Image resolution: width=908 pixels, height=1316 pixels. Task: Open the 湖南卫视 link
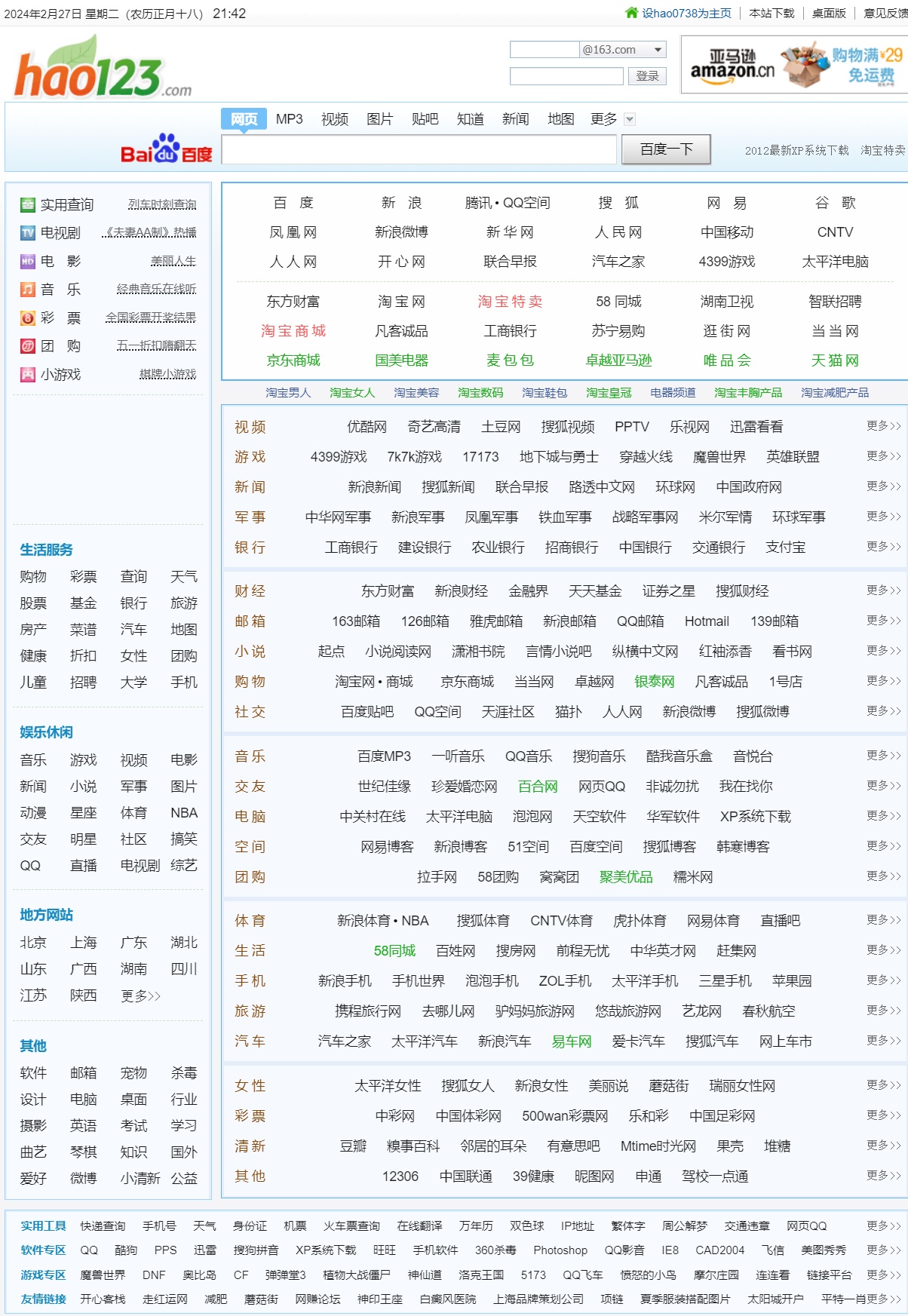pos(726,302)
